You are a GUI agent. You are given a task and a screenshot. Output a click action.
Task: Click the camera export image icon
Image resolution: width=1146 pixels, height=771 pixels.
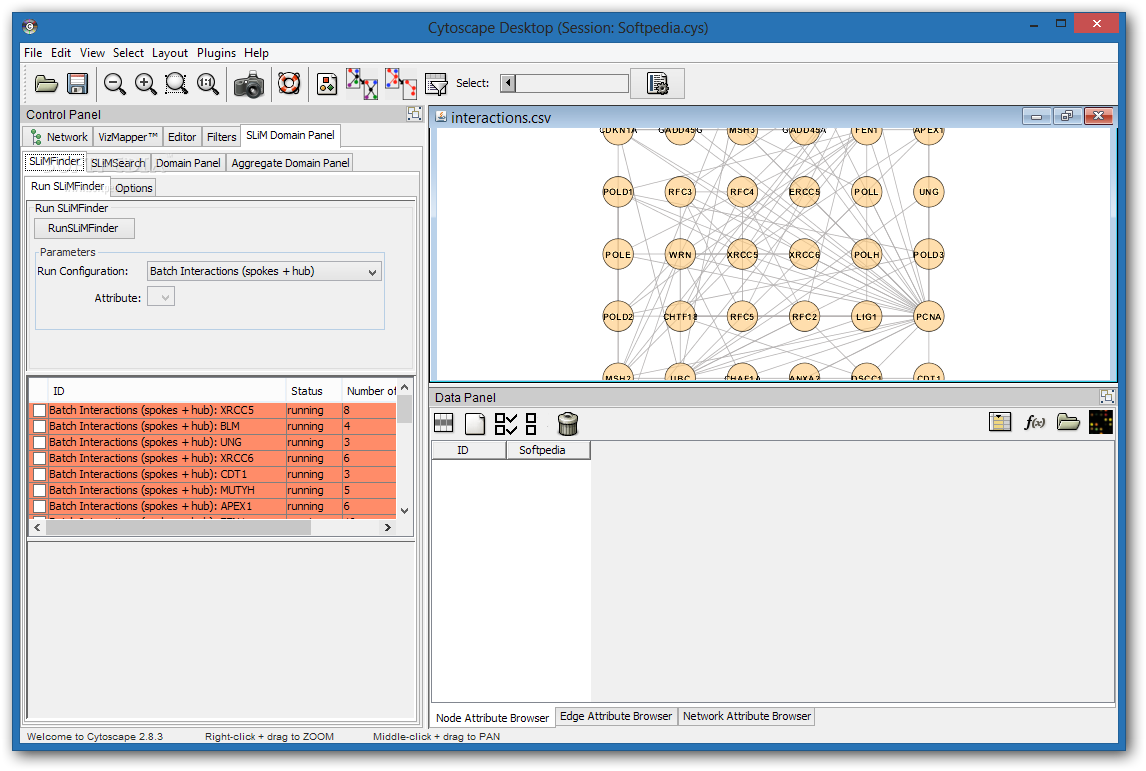point(248,85)
